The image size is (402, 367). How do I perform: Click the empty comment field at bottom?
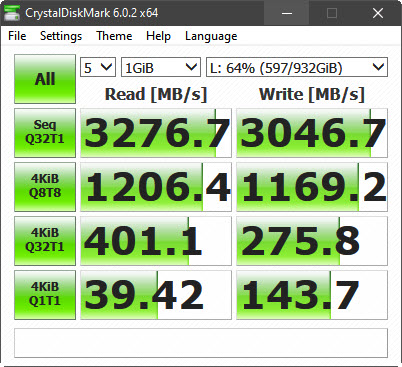point(201,343)
